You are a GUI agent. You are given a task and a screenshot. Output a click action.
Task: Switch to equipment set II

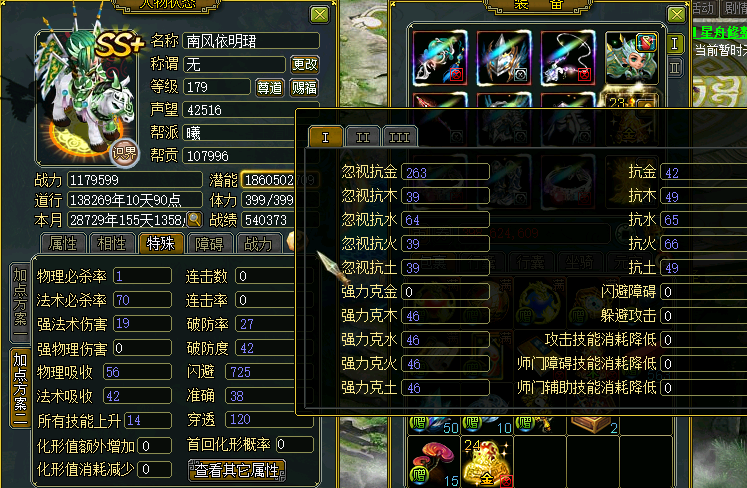point(675,68)
